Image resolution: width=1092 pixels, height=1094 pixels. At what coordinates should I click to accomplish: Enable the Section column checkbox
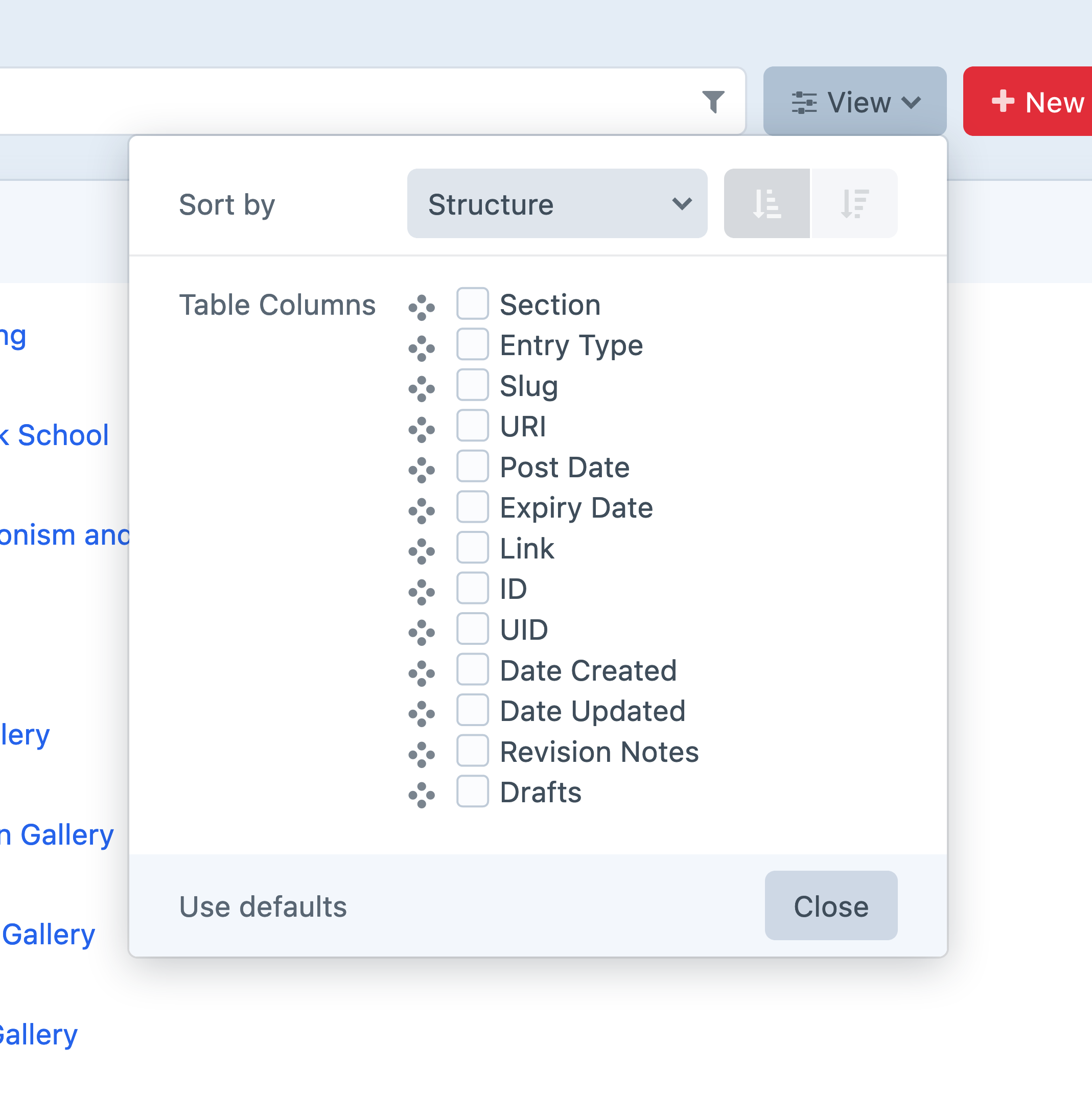point(472,304)
